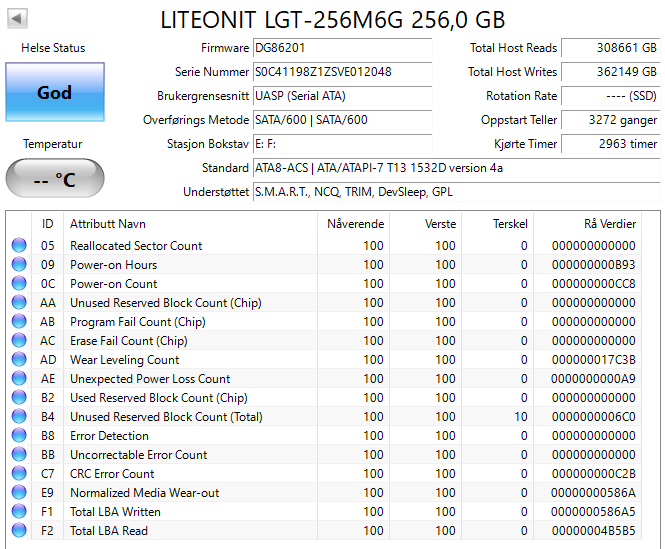Image resolution: width=665 pixels, height=549 pixels.
Task: Click status circle for Power-on Count
Action: click(19, 283)
